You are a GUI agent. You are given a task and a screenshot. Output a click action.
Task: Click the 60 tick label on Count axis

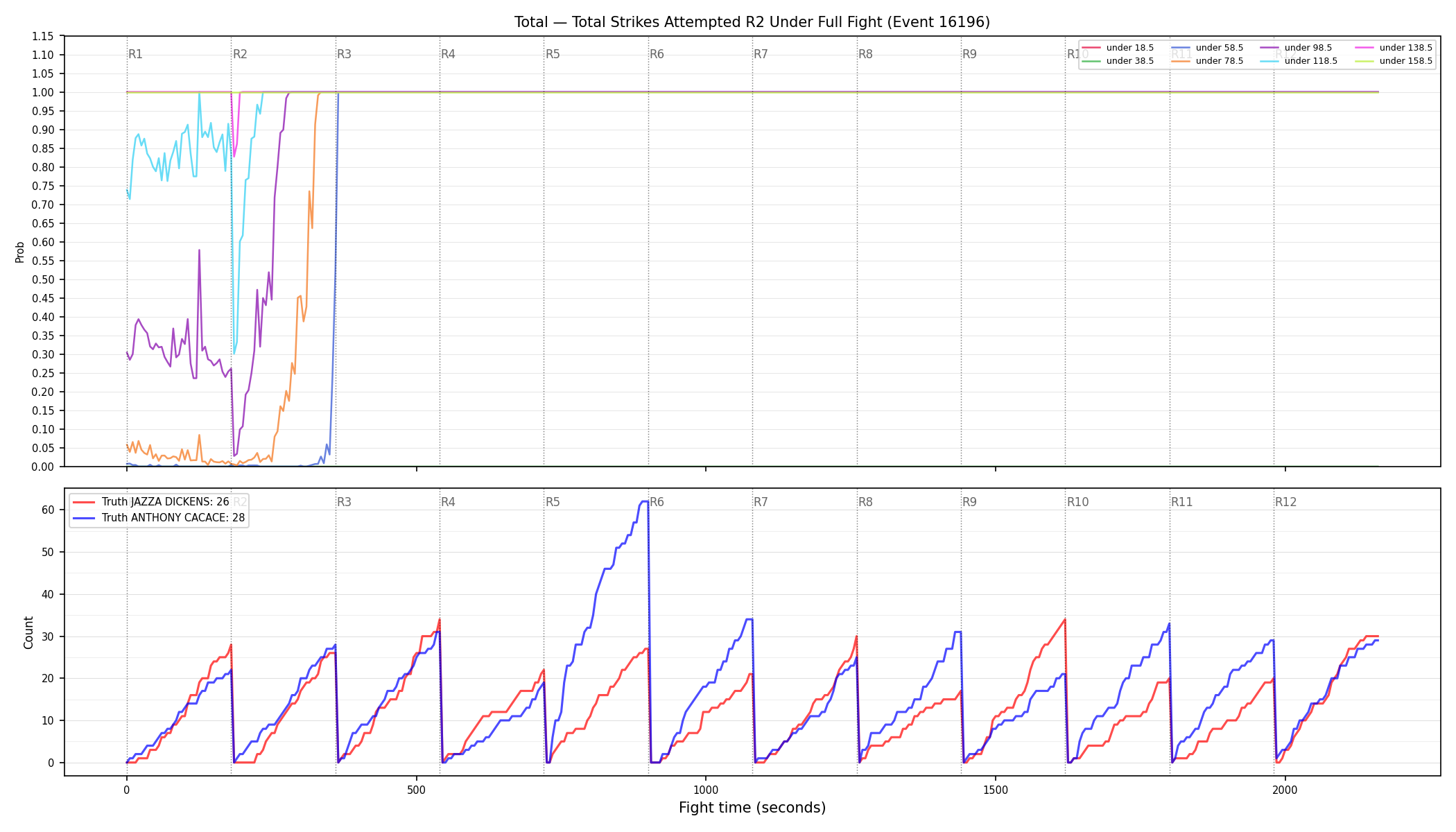pos(48,510)
